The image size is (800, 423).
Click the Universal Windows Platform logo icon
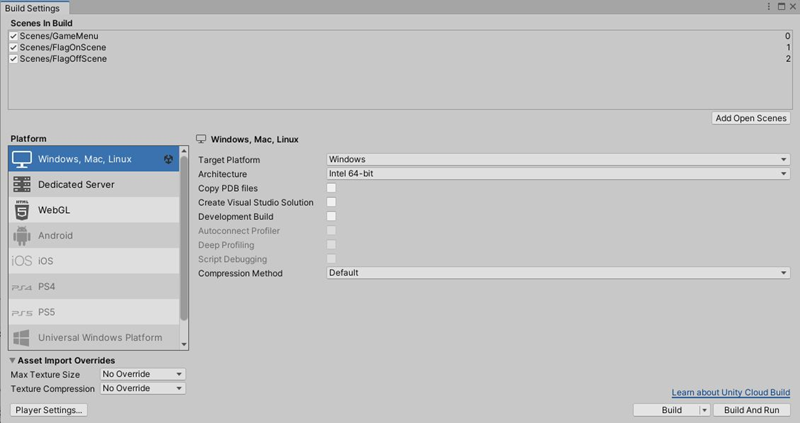click(x=21, y=338)
